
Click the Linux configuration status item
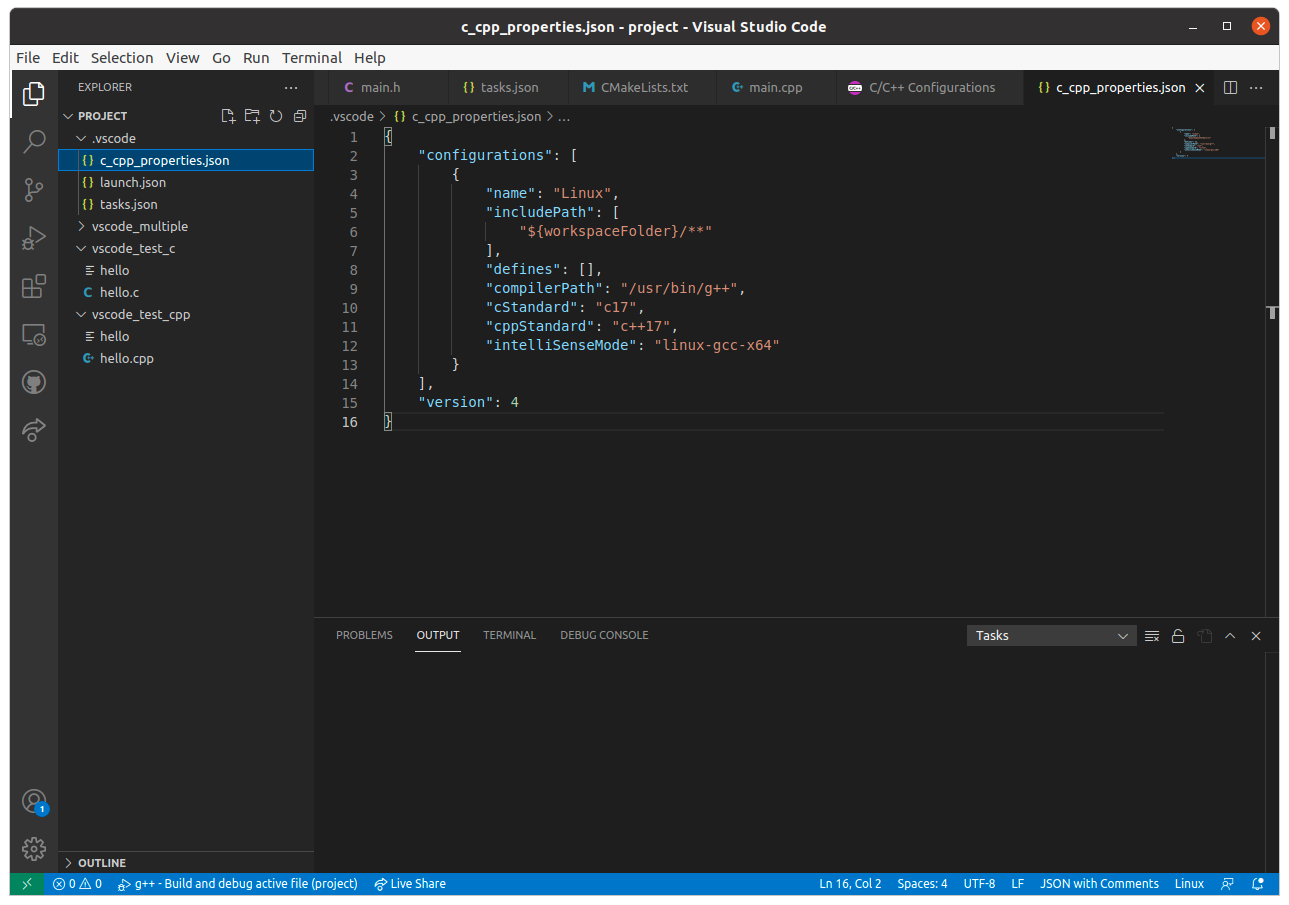pos(1189,884)
